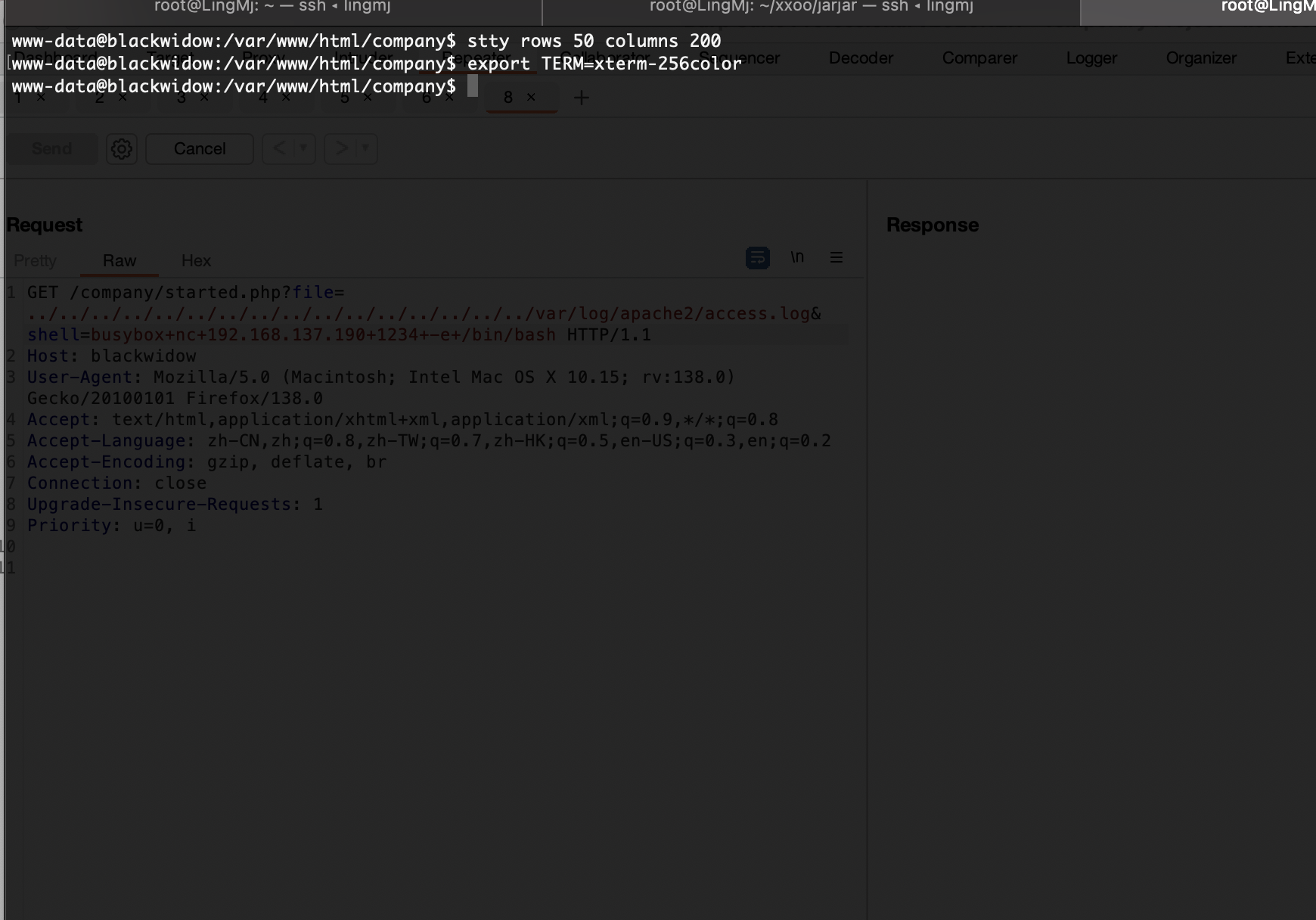Viewport: 1316px width, 920px height.
Task: Click 'Accept-Encoding: gzip, deflate, br' line
Action: click(207, 462)
